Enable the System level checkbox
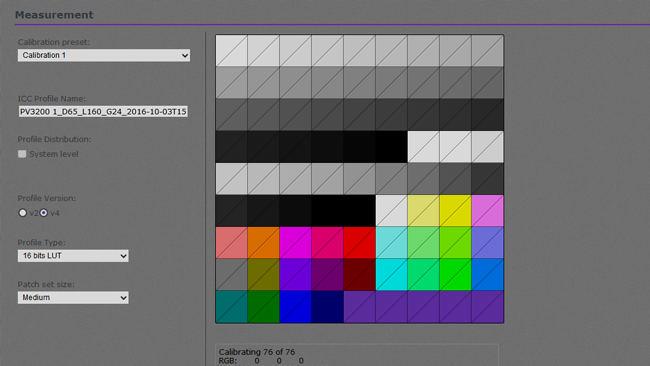This screenshot has width=650, height=366. [22, 154]
